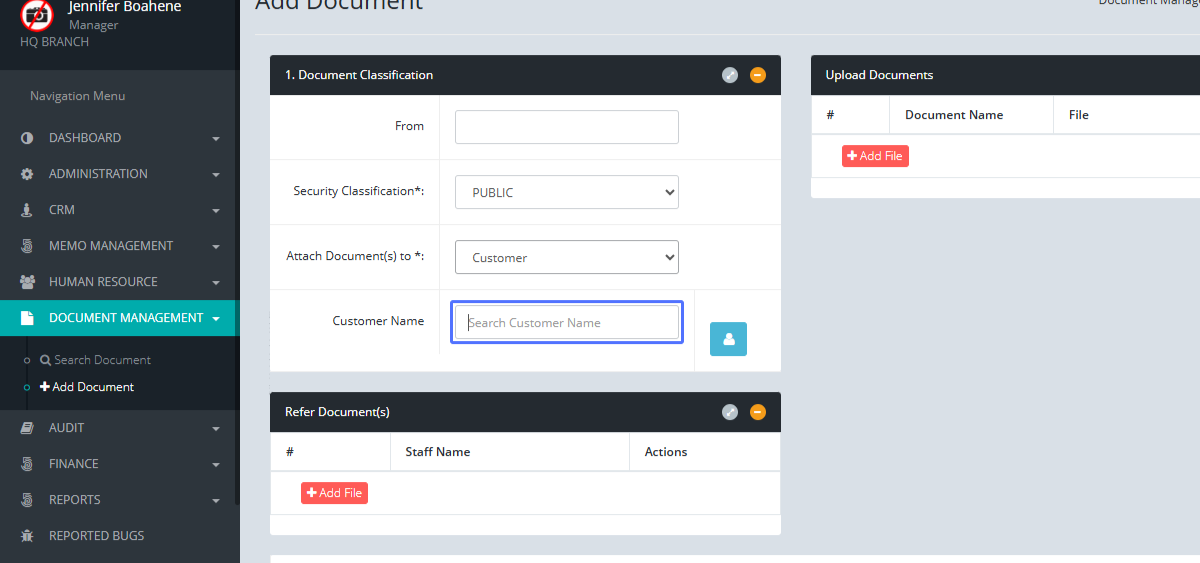Image resolution: width=1200 pixels, height=563 pixels.
Task: Click expand icon in Document Classification header
Action: 730,75
